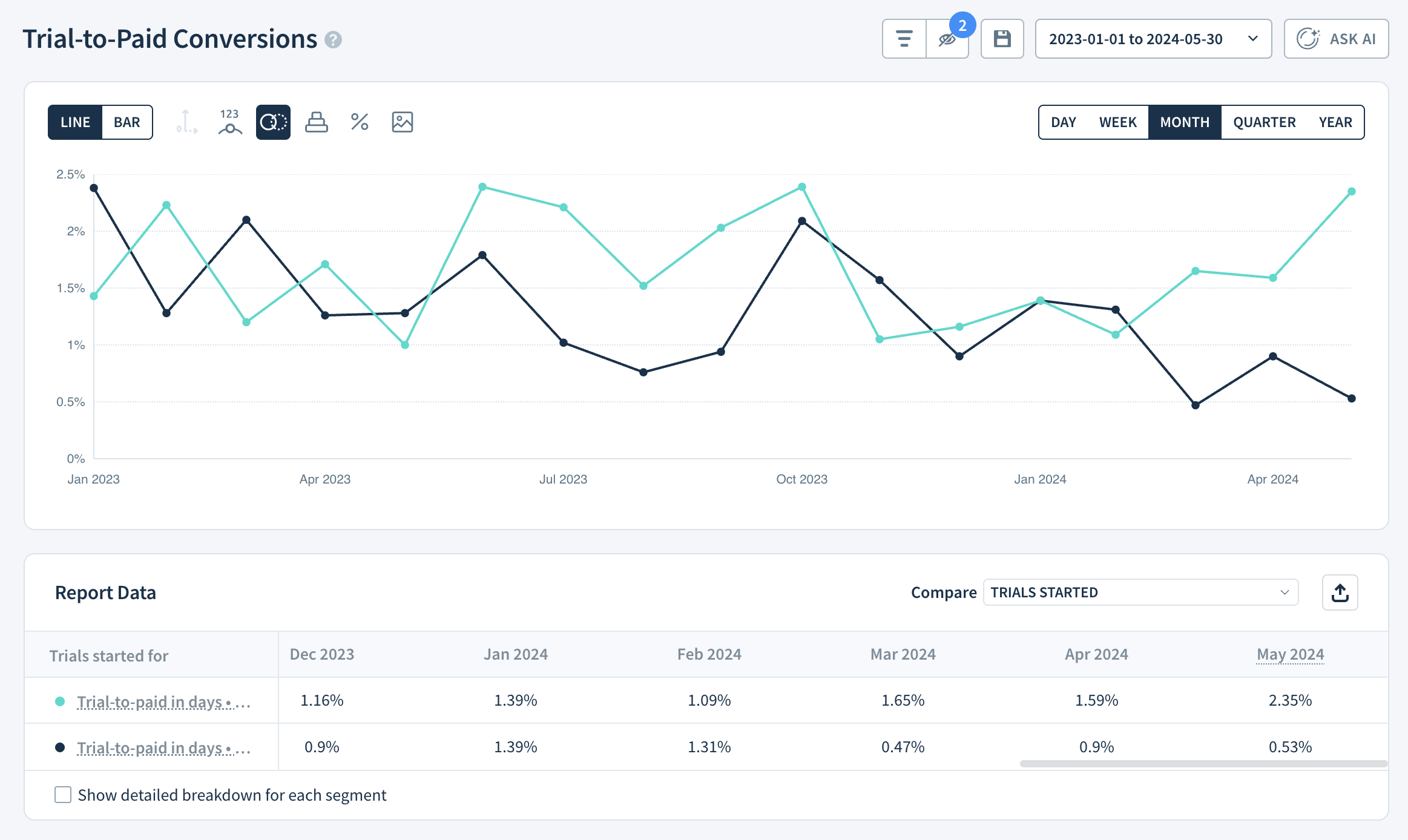The height and width of the screenshot is (840, 1408).
Task: Select QUARTER interval
Action: pyautogui.click(x=1264, y=122)
